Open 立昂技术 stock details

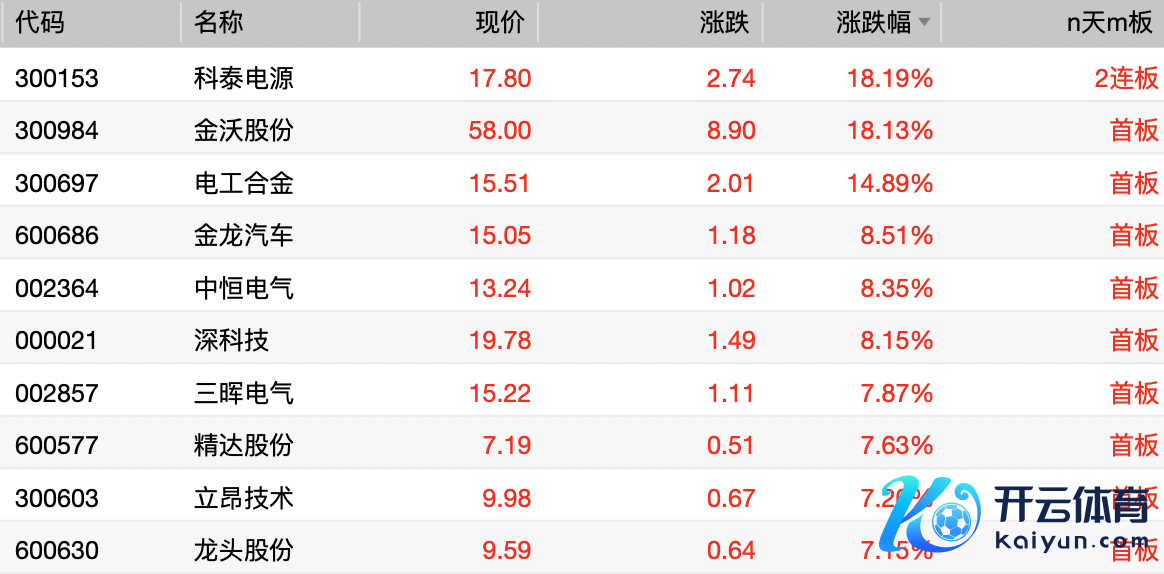[x=244, y=498]
